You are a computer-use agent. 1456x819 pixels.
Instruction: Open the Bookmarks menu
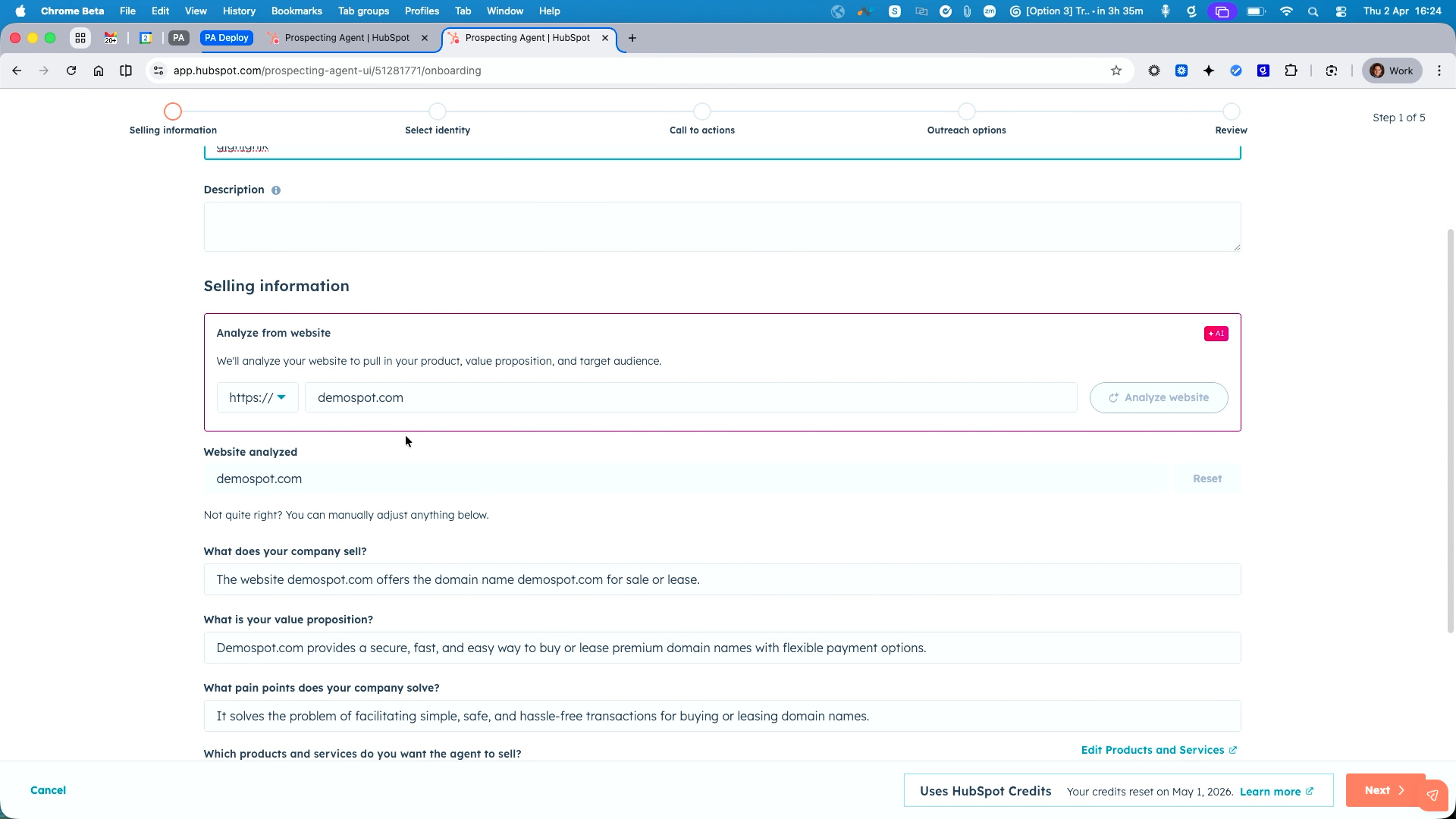click(x=296, y=11)
